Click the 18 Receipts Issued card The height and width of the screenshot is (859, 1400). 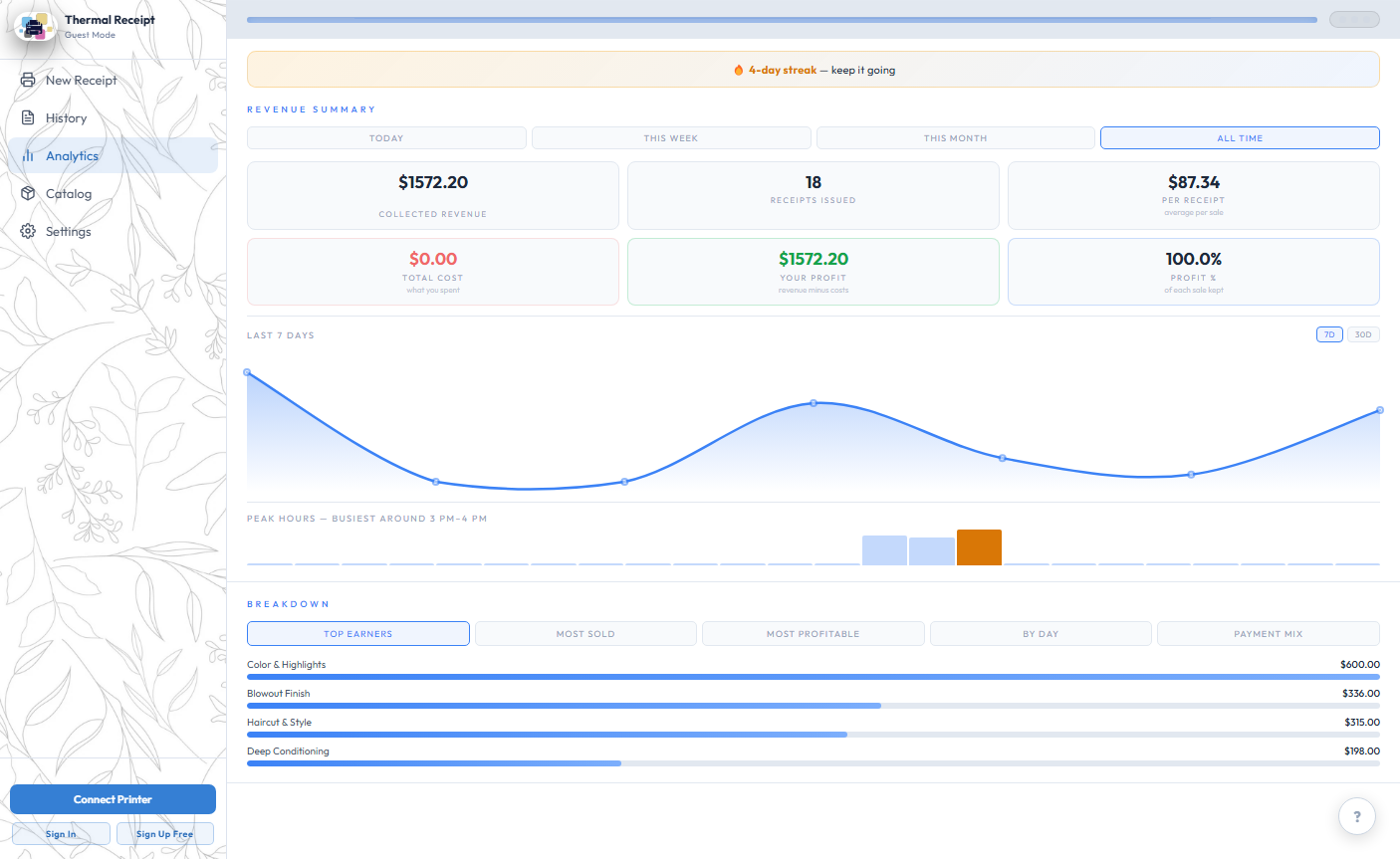click(x=814, y=195)
